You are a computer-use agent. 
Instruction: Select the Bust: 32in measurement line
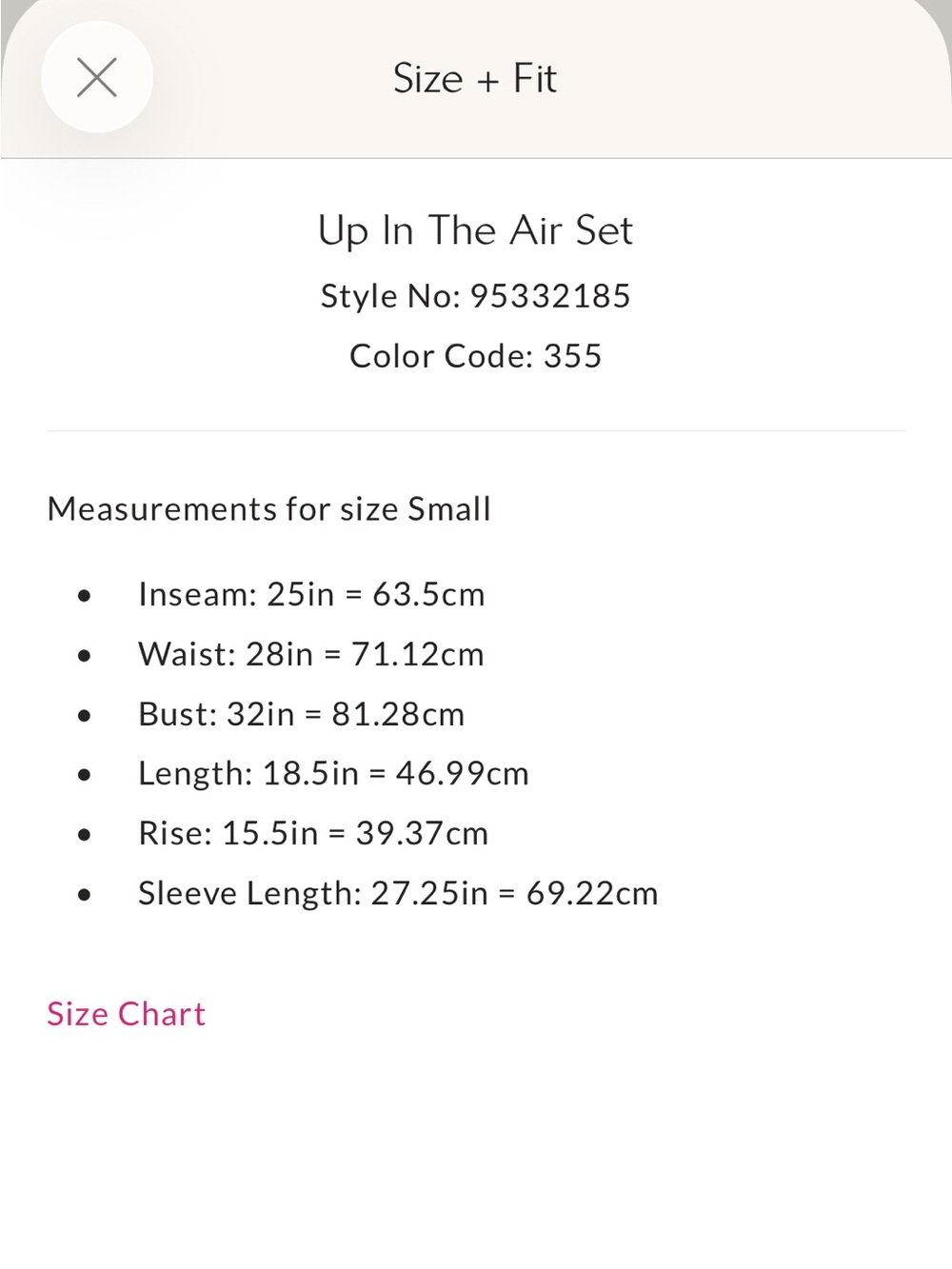[x=302, y=714]
